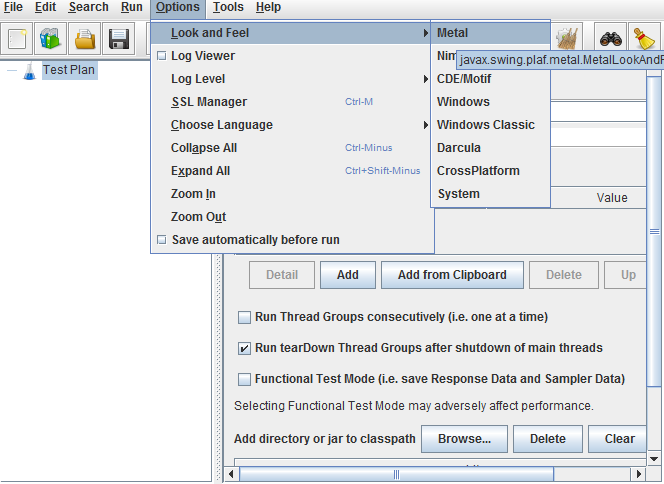This screenshot has width=664, height=484.
Task: Choose Windows Classic look and feel
Action: pyautogui.click(x=485, y=125)
